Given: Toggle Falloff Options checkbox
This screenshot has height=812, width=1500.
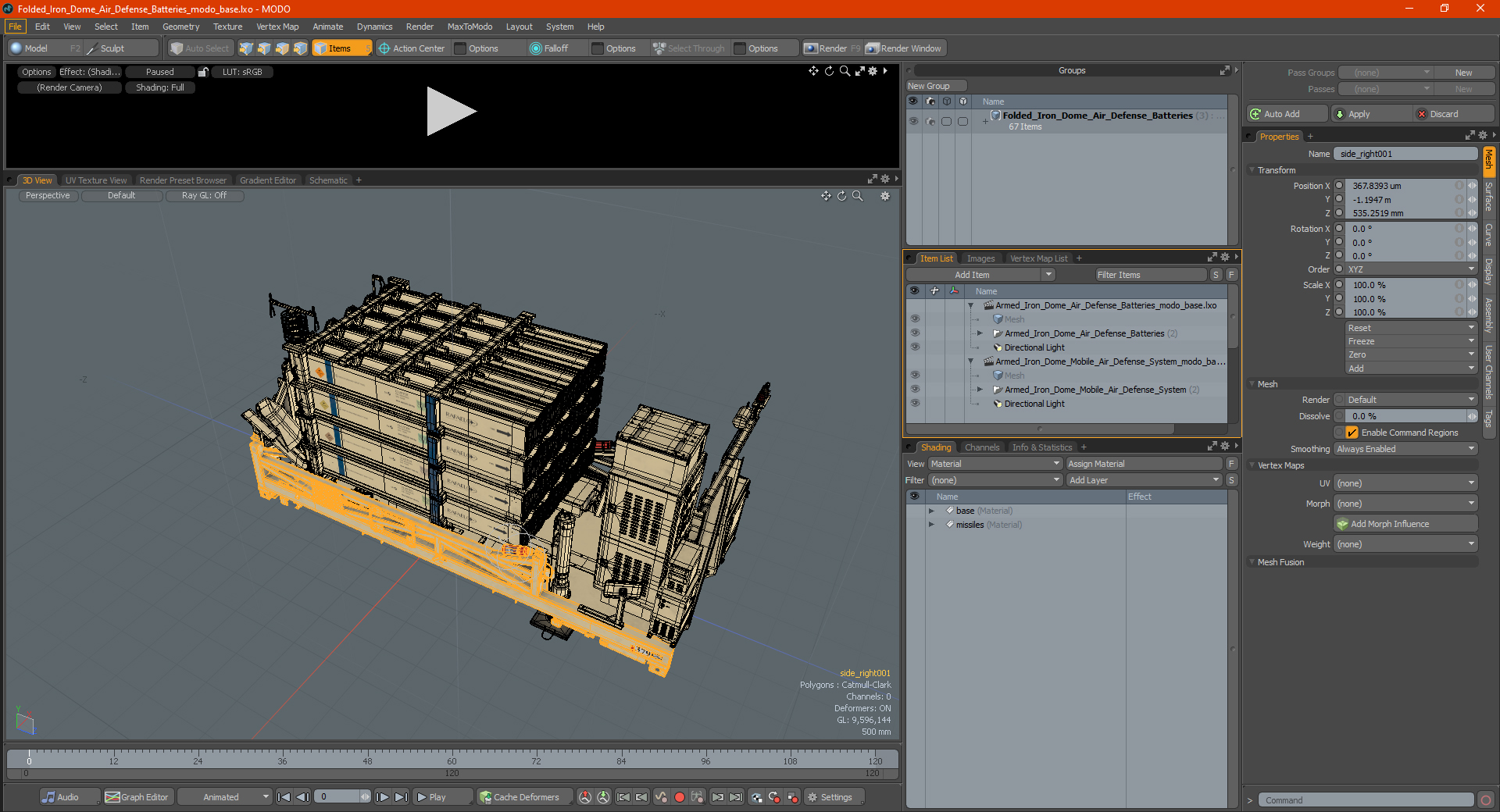Looking at the screenshot, I should click(x=598, y=48).
